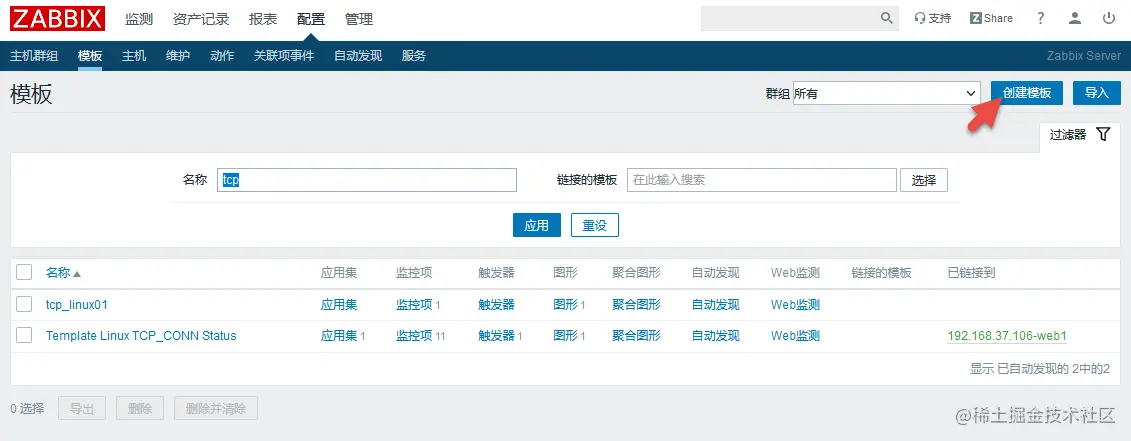Open 应用集 for tcp_linux01

coord(339,305)
